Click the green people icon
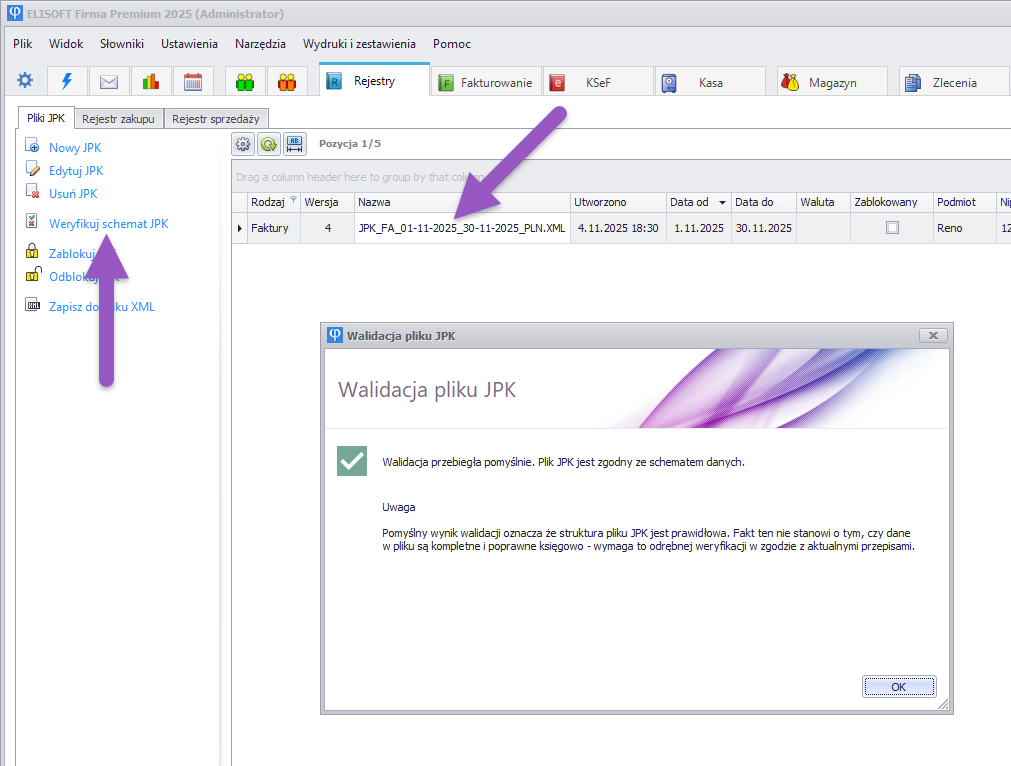This screenshot has width=1011, height=766. [x=245, y=82]
